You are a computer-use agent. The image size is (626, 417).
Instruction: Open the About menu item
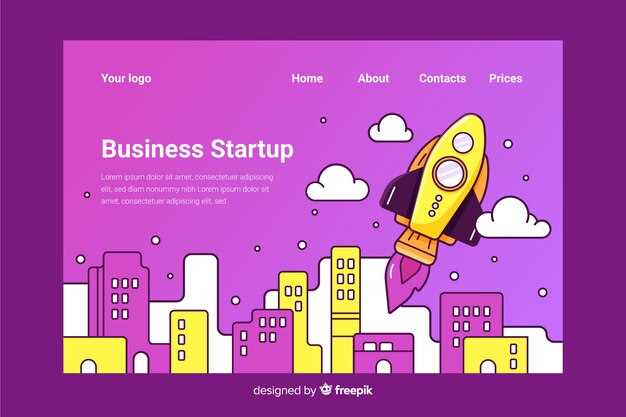373,78
